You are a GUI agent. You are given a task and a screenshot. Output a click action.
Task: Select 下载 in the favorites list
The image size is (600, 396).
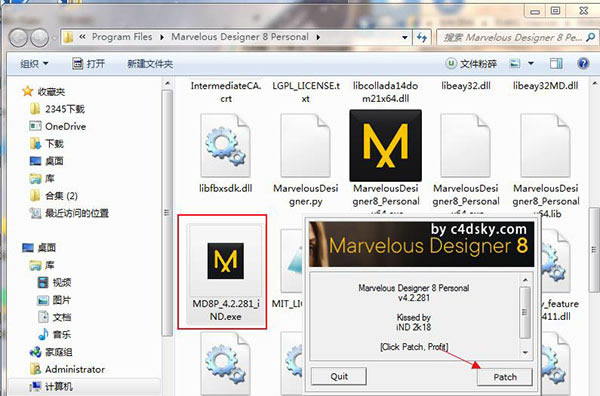point(47,143)
